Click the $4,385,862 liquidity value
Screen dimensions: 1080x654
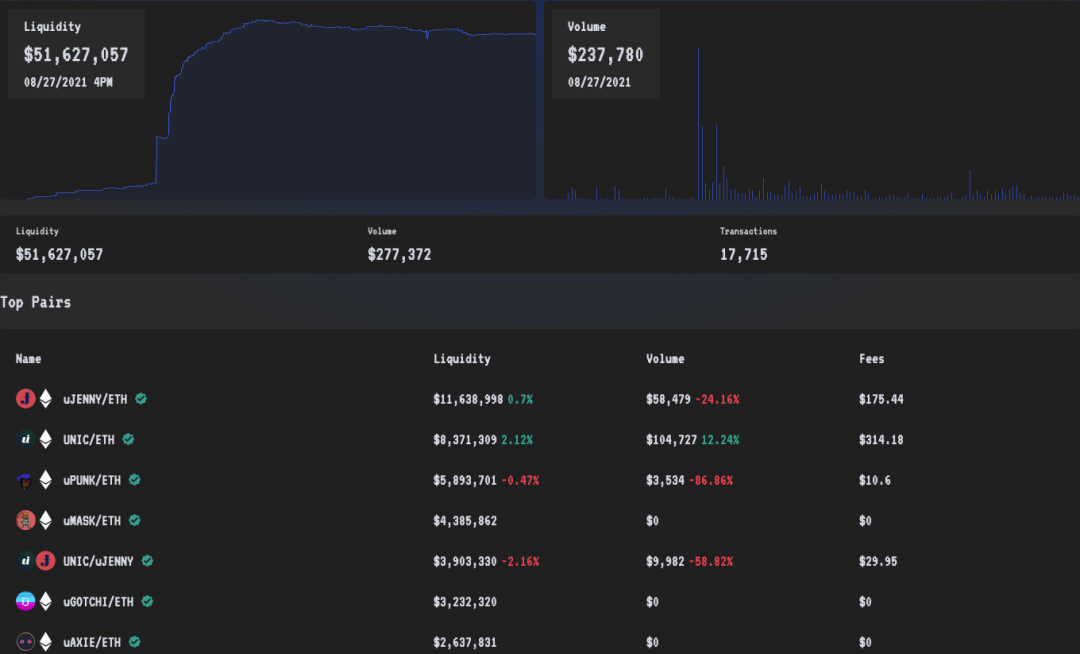465,521
